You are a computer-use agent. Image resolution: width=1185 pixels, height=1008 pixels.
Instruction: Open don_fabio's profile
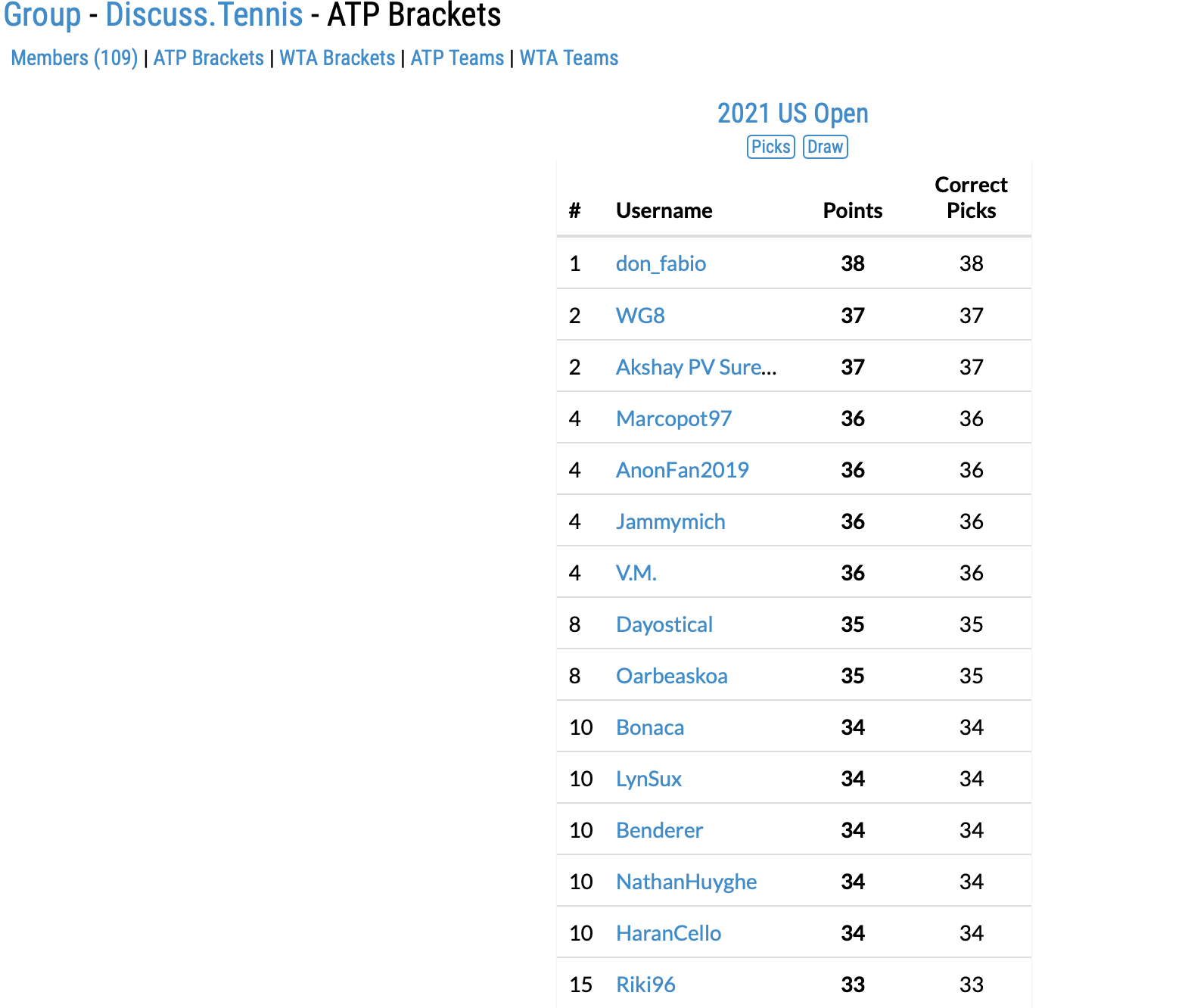pyautogui.click(x=661, y=263)
